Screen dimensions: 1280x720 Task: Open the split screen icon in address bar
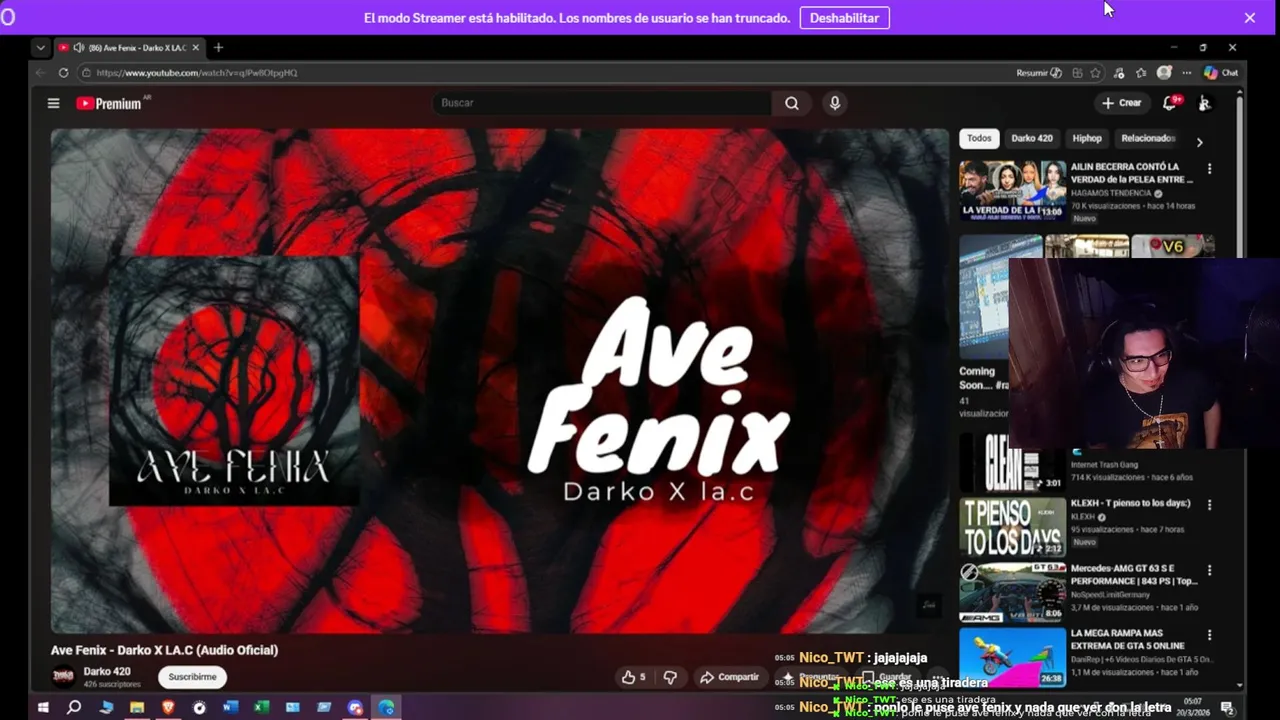[x=1077, y=73]
